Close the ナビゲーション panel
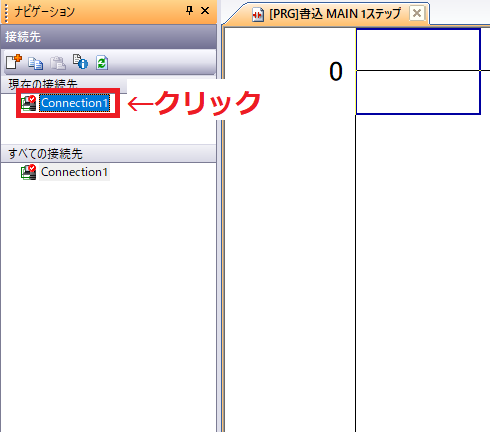 205,11
